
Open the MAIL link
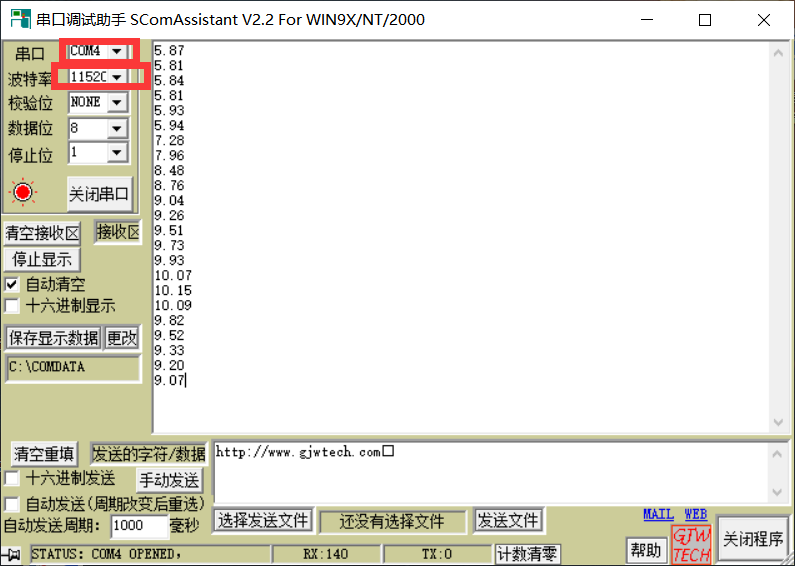click(658, 514)
